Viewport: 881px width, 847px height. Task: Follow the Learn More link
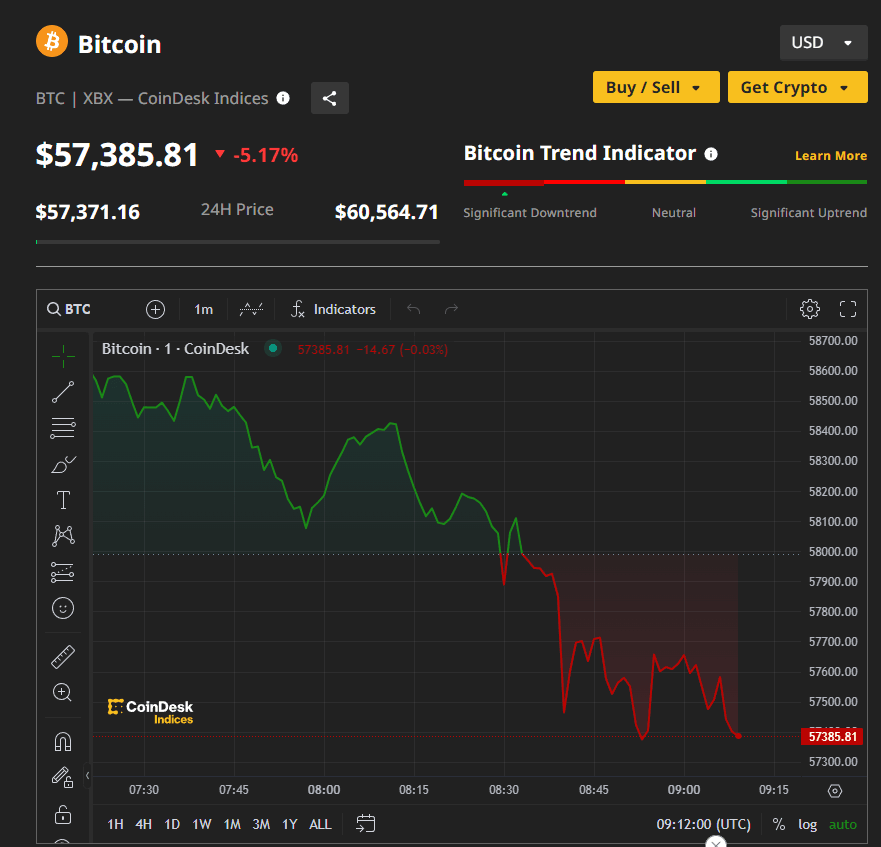[x=830, y=156]
